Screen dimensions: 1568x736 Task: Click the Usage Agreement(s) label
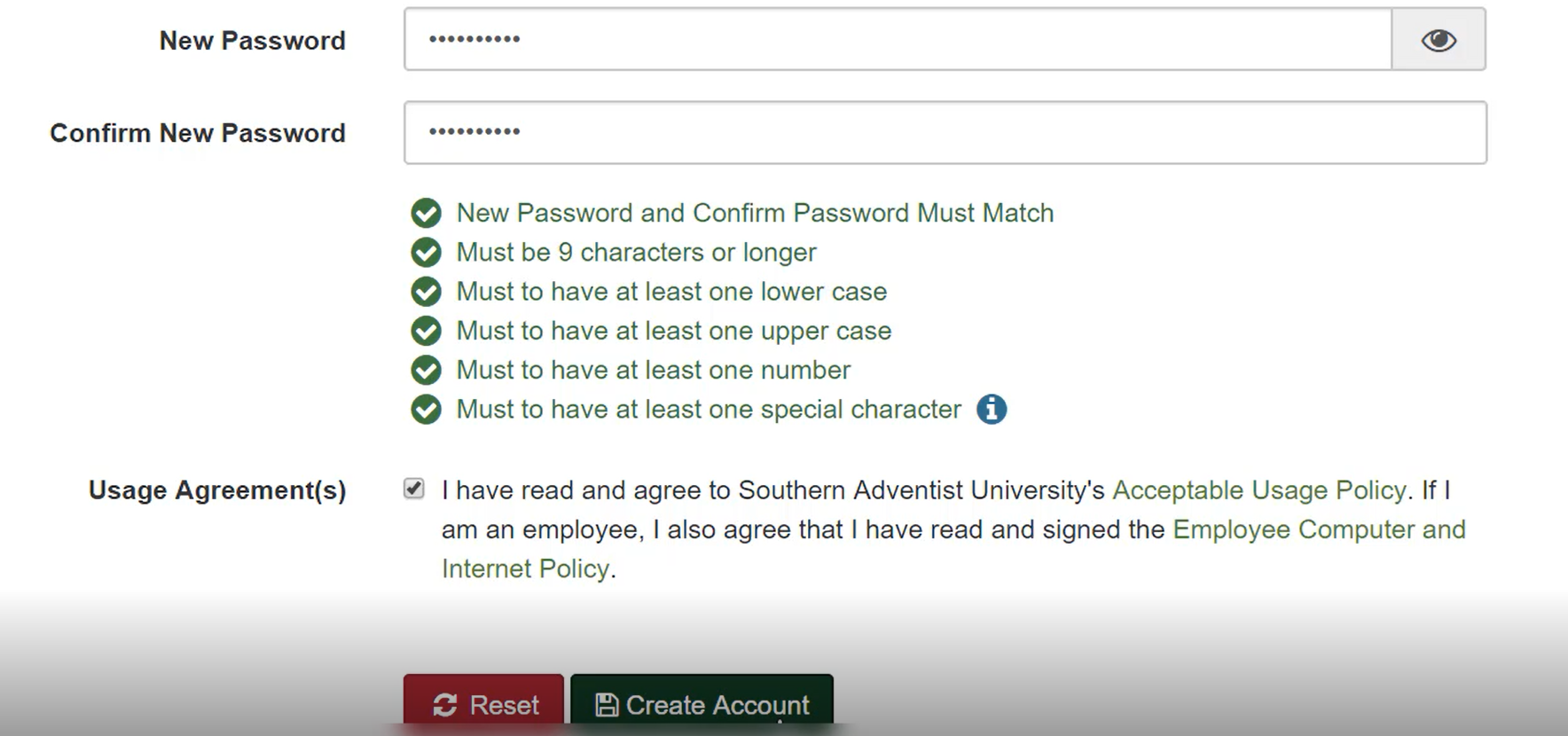pos(217,490)
